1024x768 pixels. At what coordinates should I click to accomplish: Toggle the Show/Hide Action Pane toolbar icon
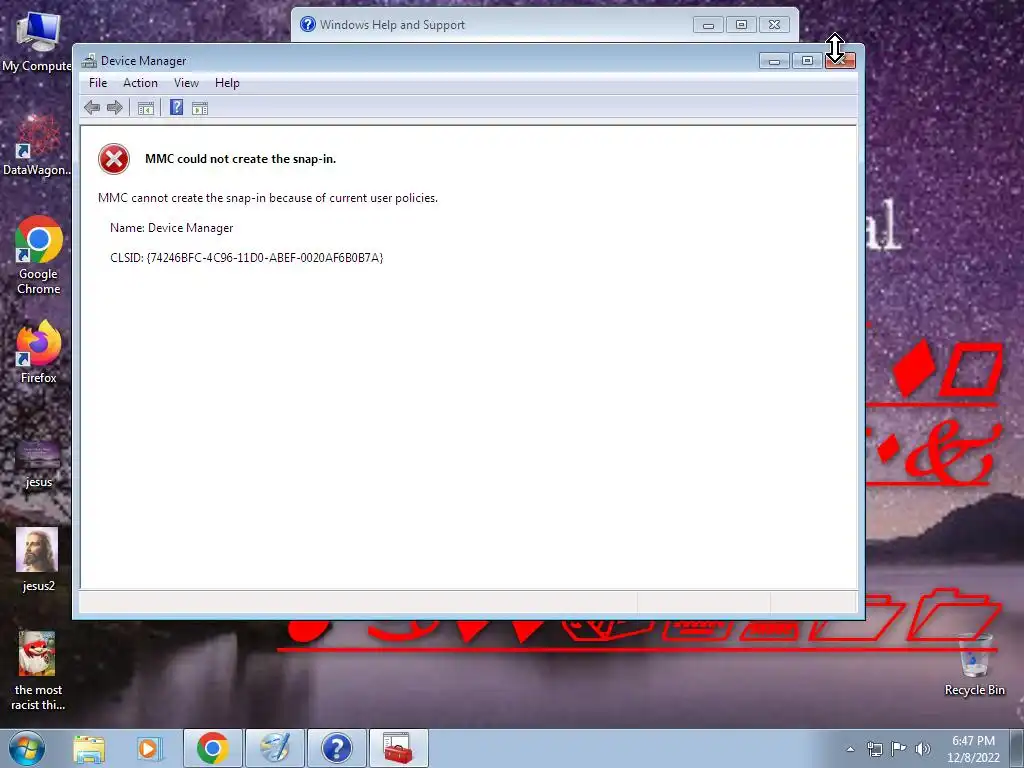pos(200,108)
